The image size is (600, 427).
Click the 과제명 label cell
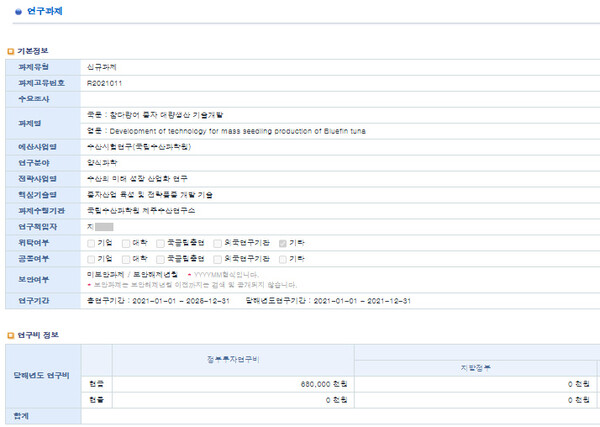click(x=43, y=123)
